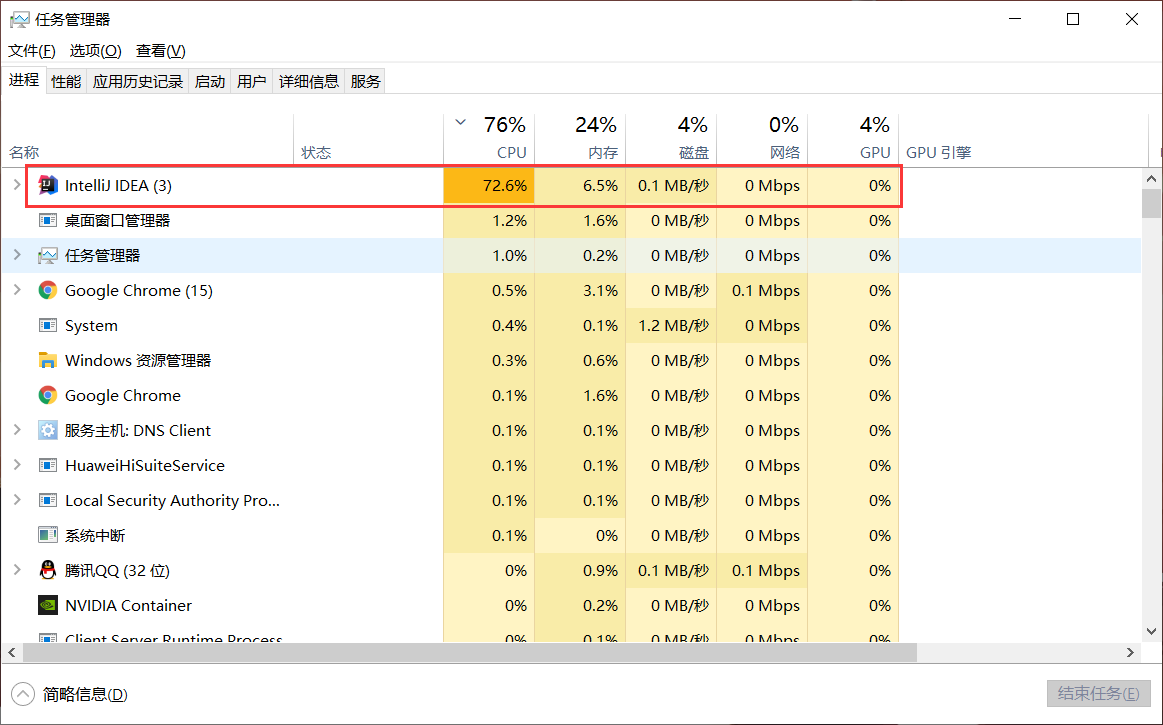Click the single Google Chrome process icon
This screenshot has height=725, width=1163.
pos(48,396)
